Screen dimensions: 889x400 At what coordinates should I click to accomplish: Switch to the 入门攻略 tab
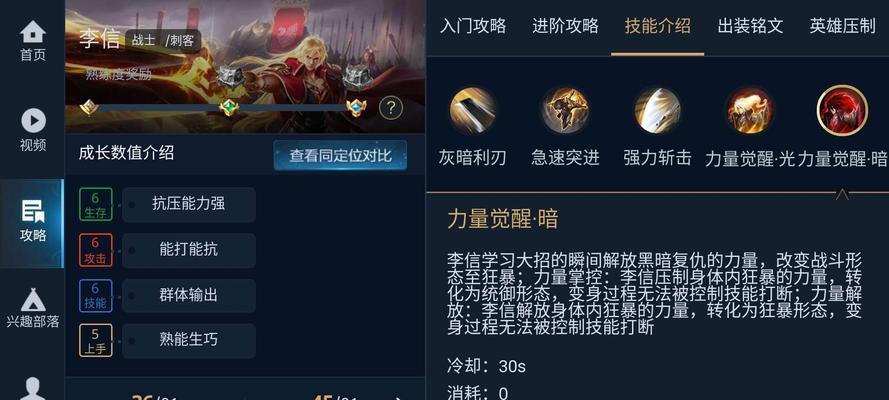pos(473,26)
